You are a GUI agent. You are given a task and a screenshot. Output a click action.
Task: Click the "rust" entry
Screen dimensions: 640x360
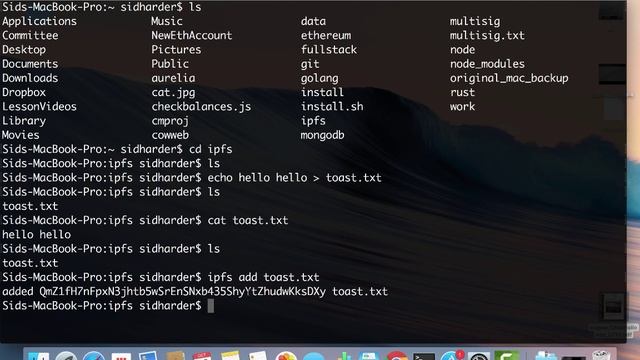pos(462,92)
